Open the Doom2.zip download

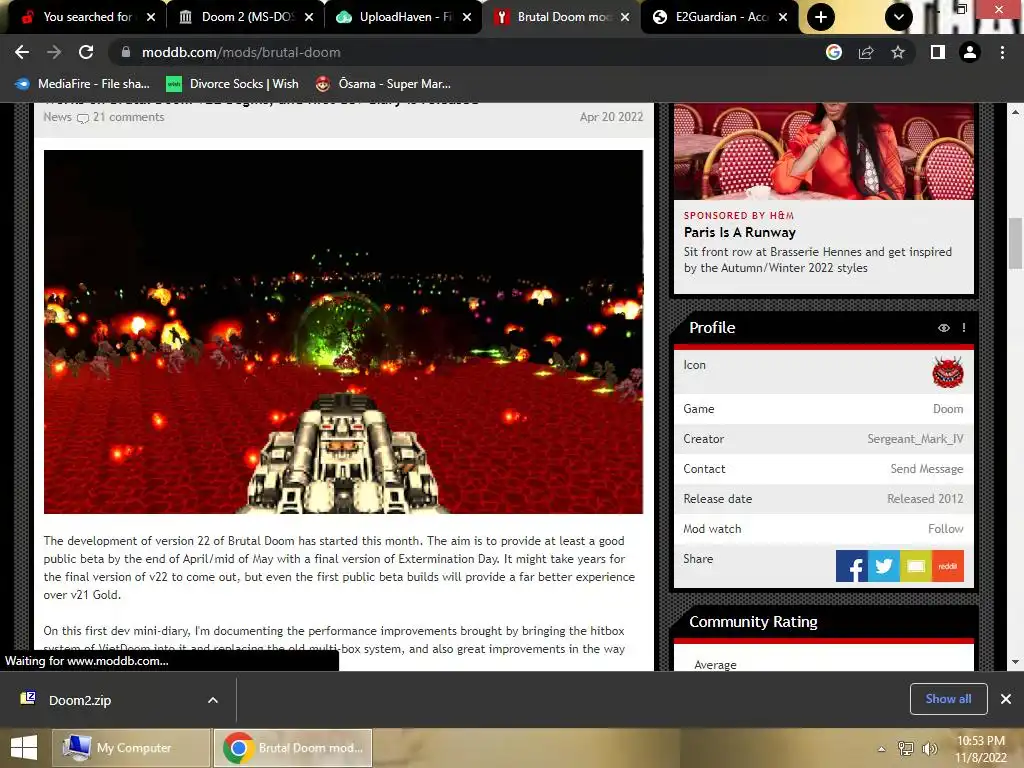(x=78, y=700)
